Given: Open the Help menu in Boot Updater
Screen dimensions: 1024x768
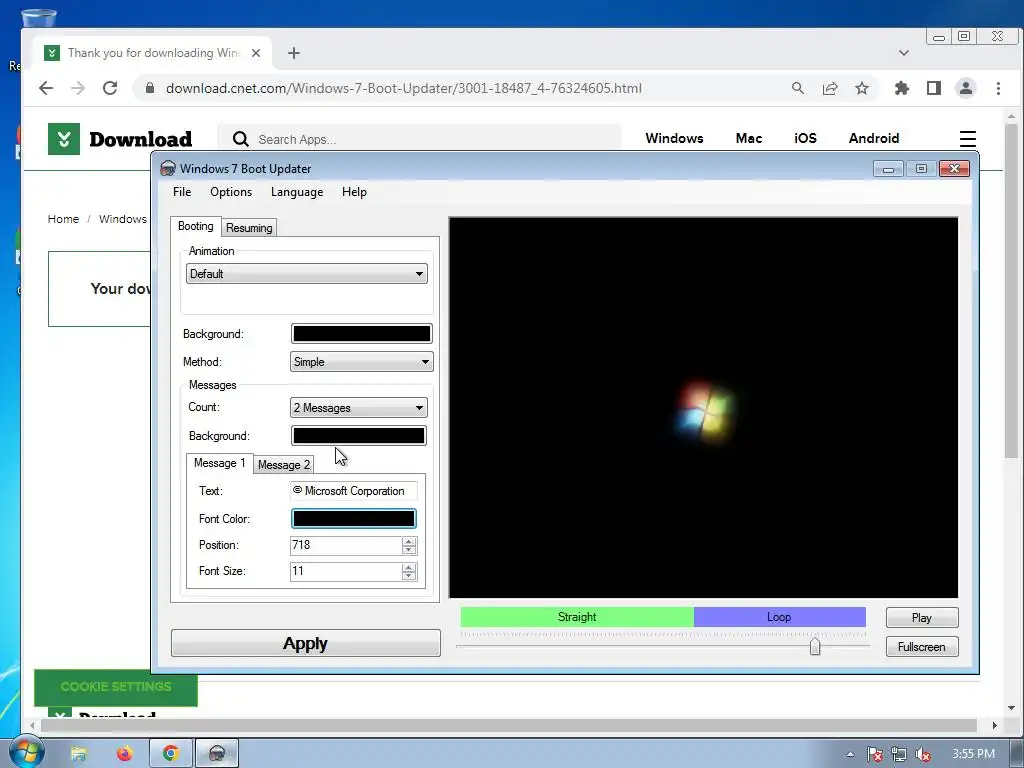Looking at the screenshot, I should tap(355, 192).
